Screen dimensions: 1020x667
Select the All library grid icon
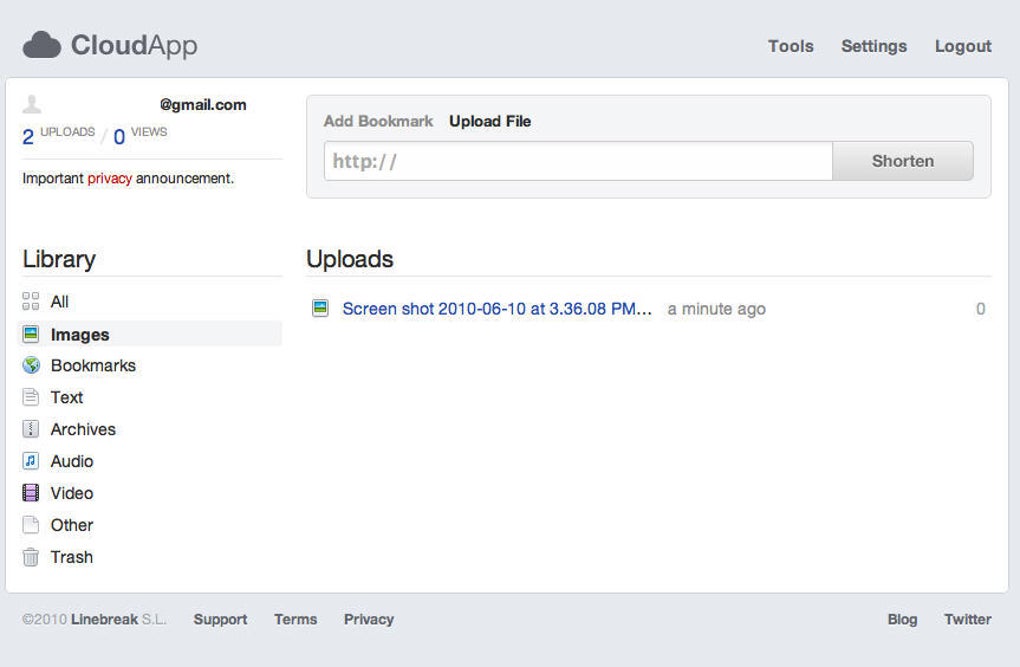[31, 301]
